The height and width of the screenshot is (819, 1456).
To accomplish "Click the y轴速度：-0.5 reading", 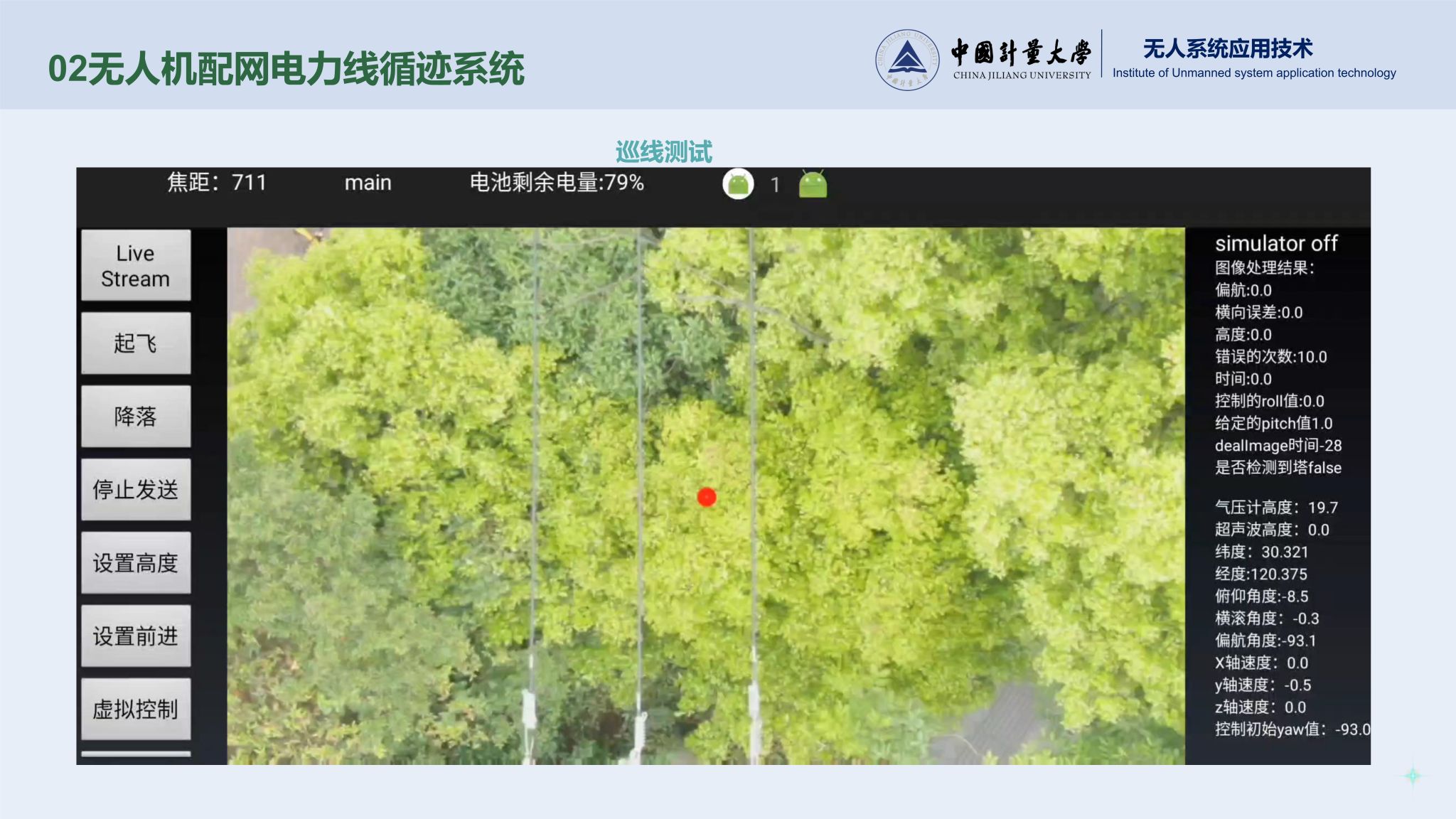I will coord(1263,685).
